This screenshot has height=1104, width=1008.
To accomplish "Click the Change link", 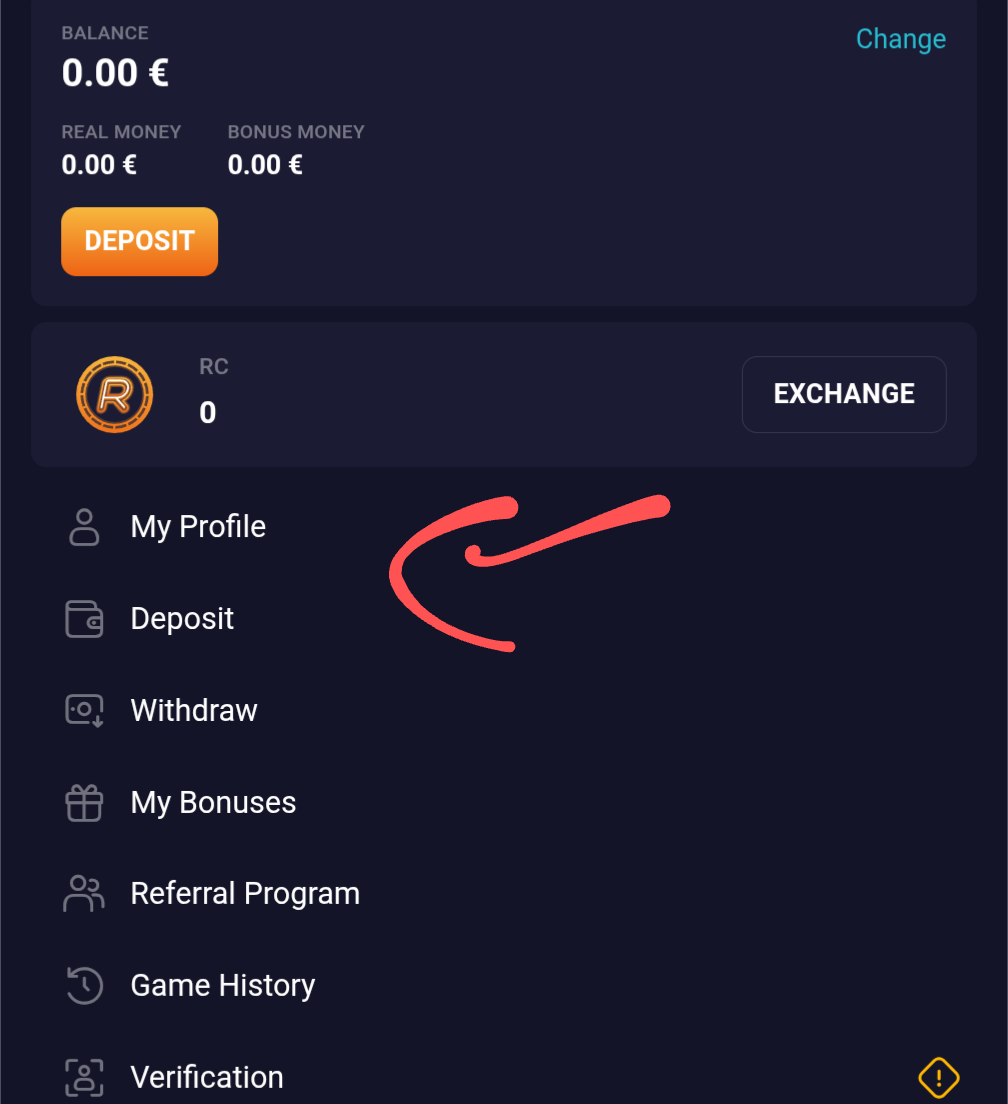I will pyautogui.click(x=900, y=39).
